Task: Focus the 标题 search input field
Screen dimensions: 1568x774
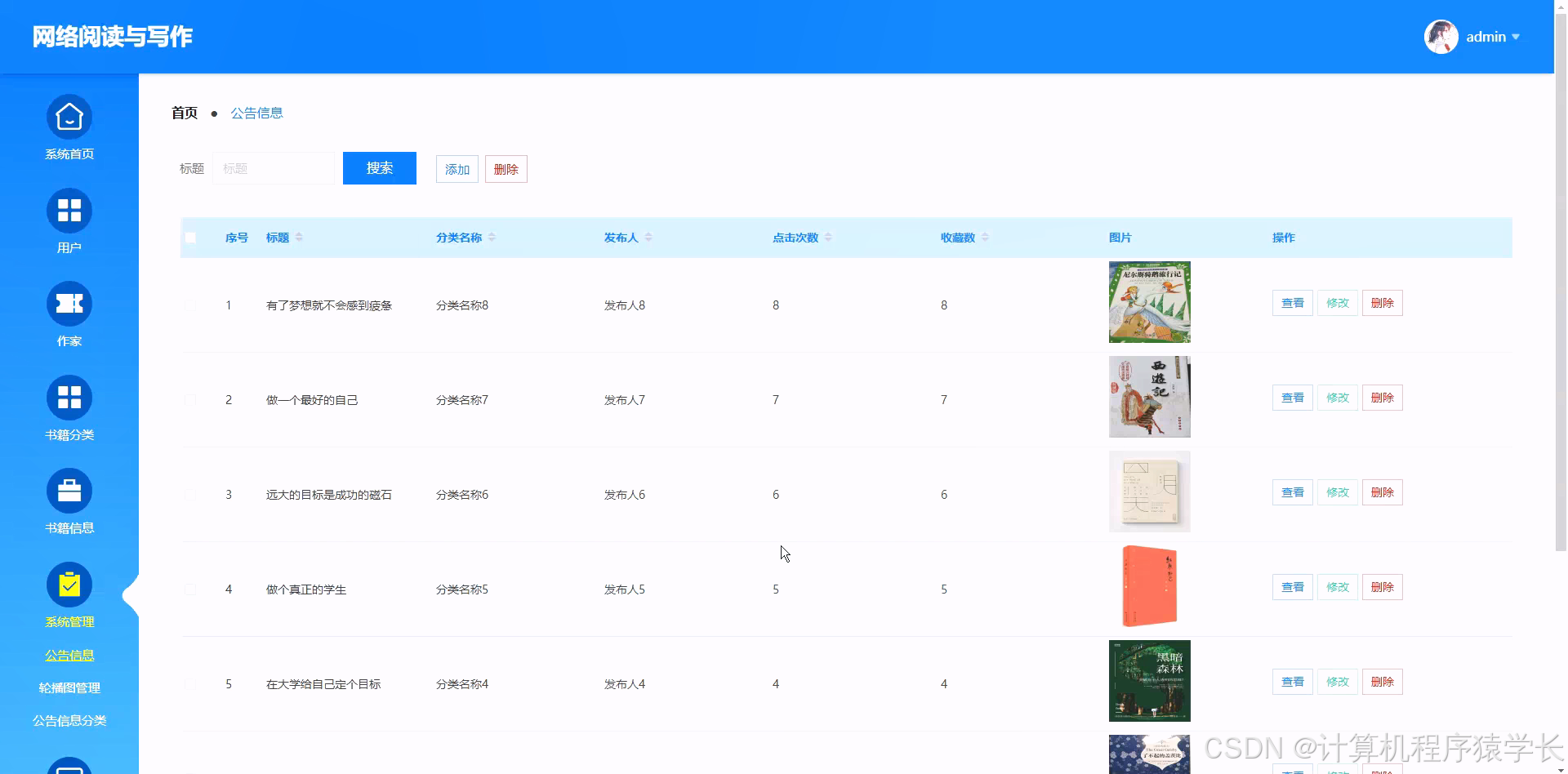Action: point(274,168)
